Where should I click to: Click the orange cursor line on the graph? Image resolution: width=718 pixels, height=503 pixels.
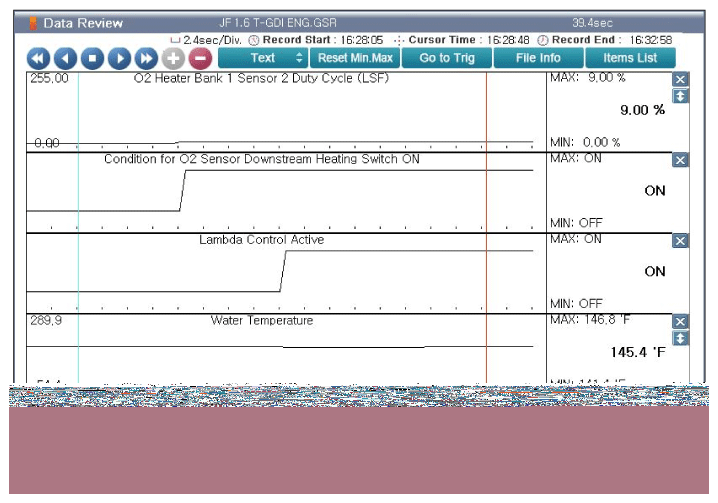point(486,200)
